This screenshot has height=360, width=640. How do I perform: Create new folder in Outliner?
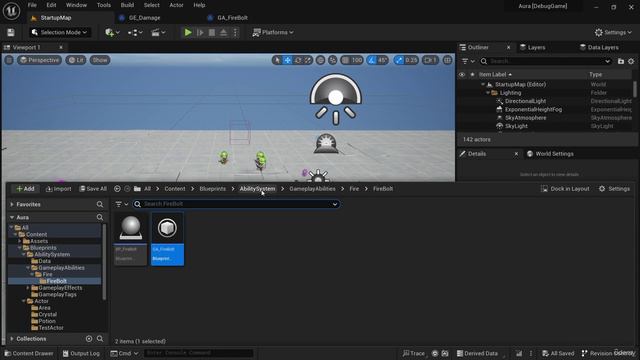(x=621, y=61)
